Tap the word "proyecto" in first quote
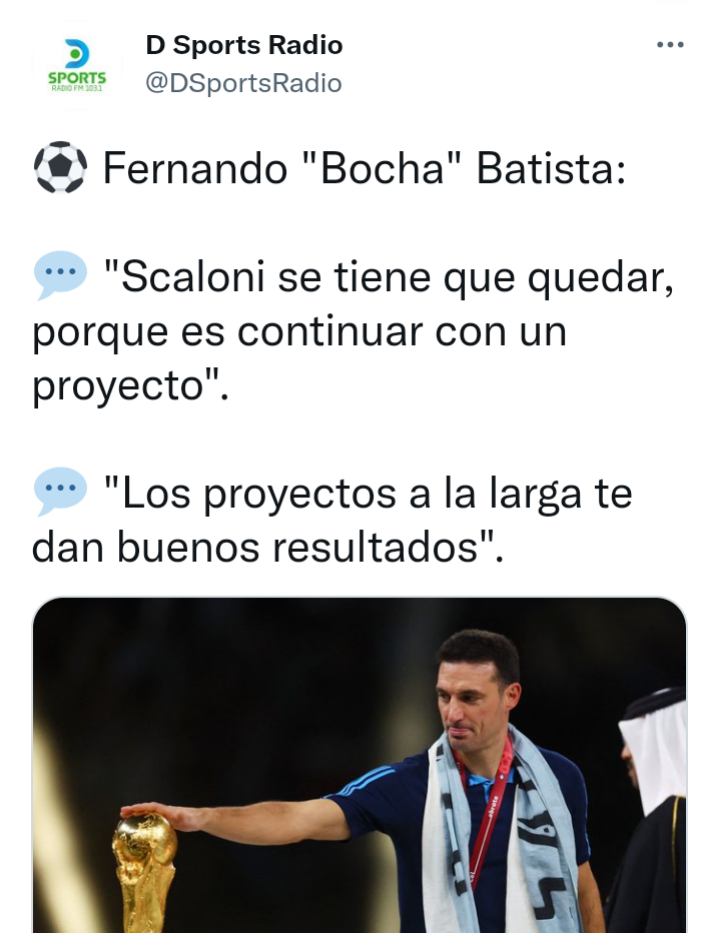The width and height of the screenshot is (719, 933). pos(118,386)
